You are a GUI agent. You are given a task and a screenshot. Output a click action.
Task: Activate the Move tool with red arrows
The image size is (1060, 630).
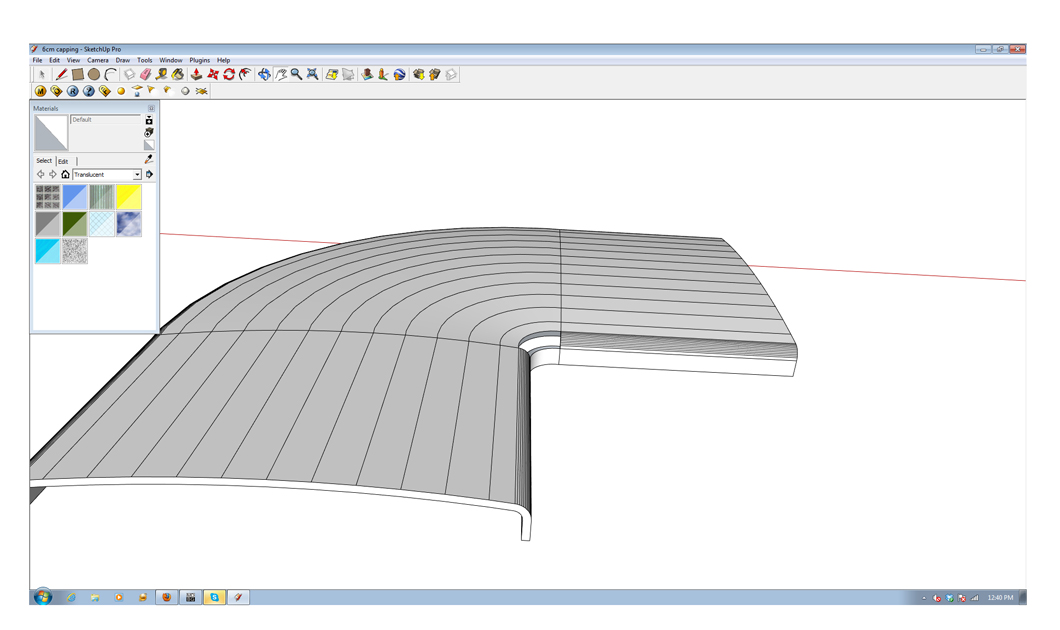coord(213,74)
